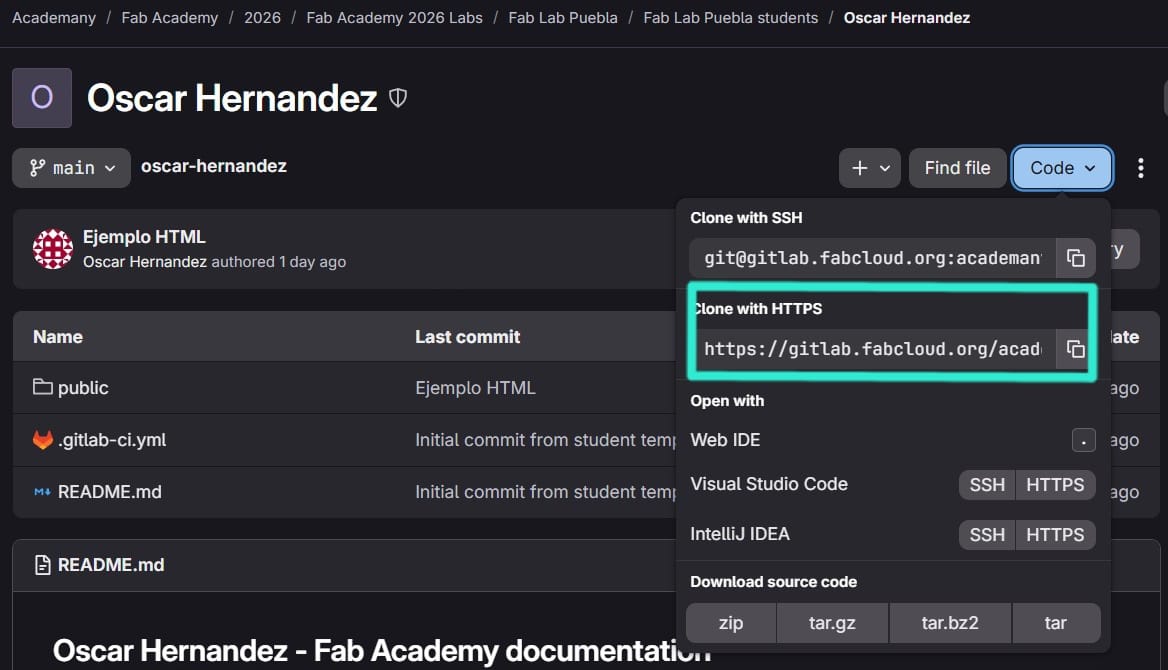Open project in Web IDE

725,440
